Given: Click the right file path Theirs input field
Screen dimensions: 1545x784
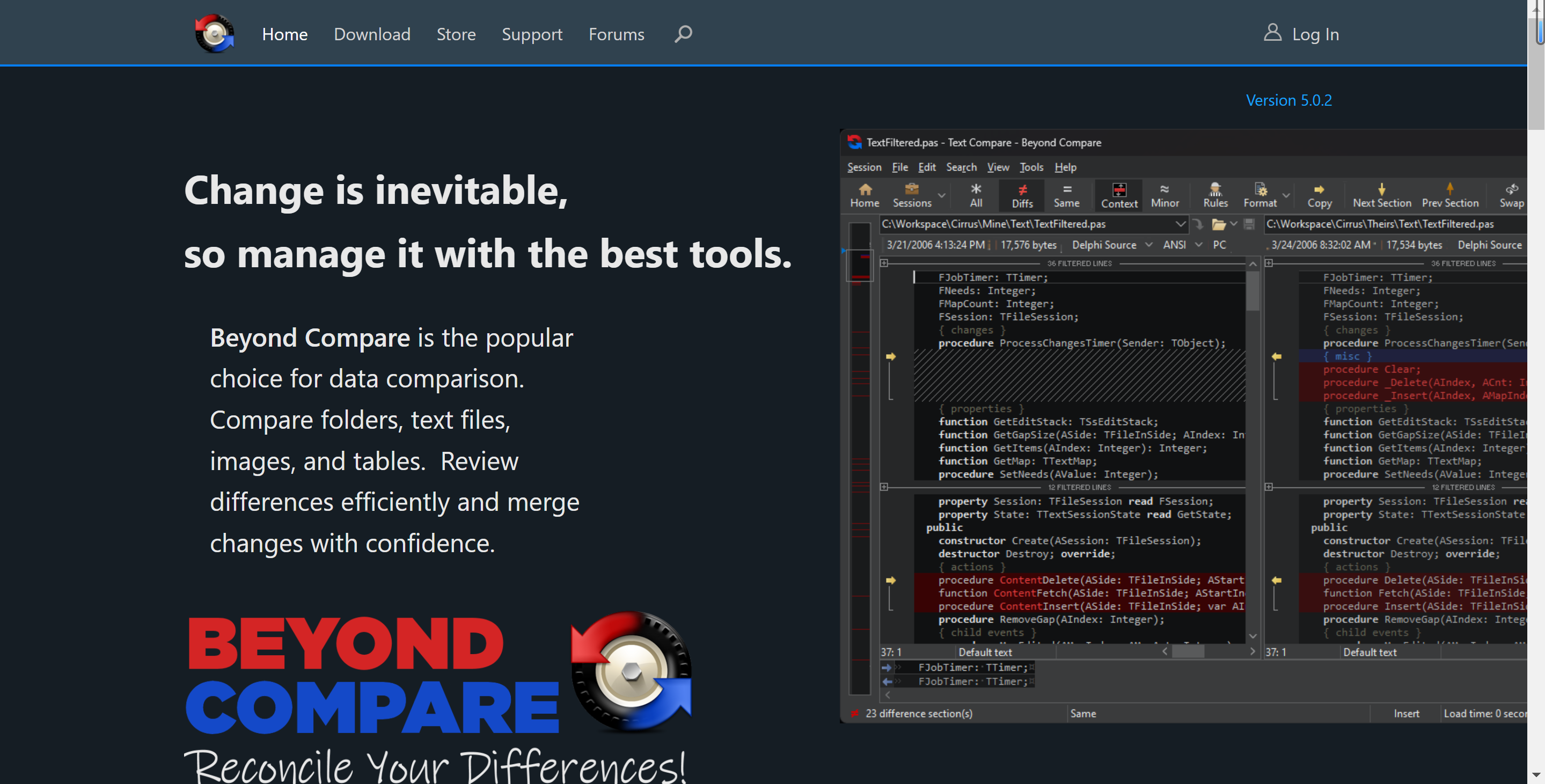Looking at the screenshot, I should click(x=1395, y=224).
